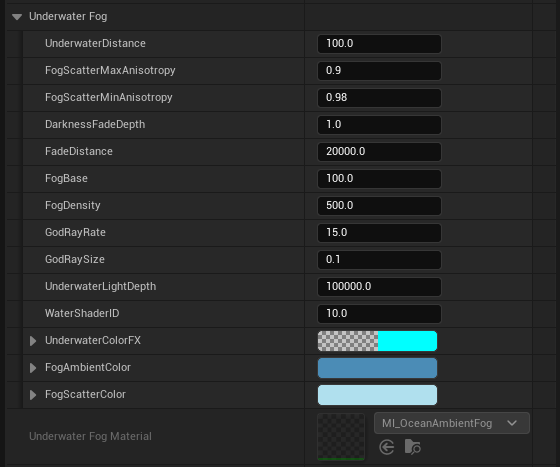This screenshot has height=467, width=560.
Task: Edit the FogScatterMinAnisotropy value field
Action: 379,98
